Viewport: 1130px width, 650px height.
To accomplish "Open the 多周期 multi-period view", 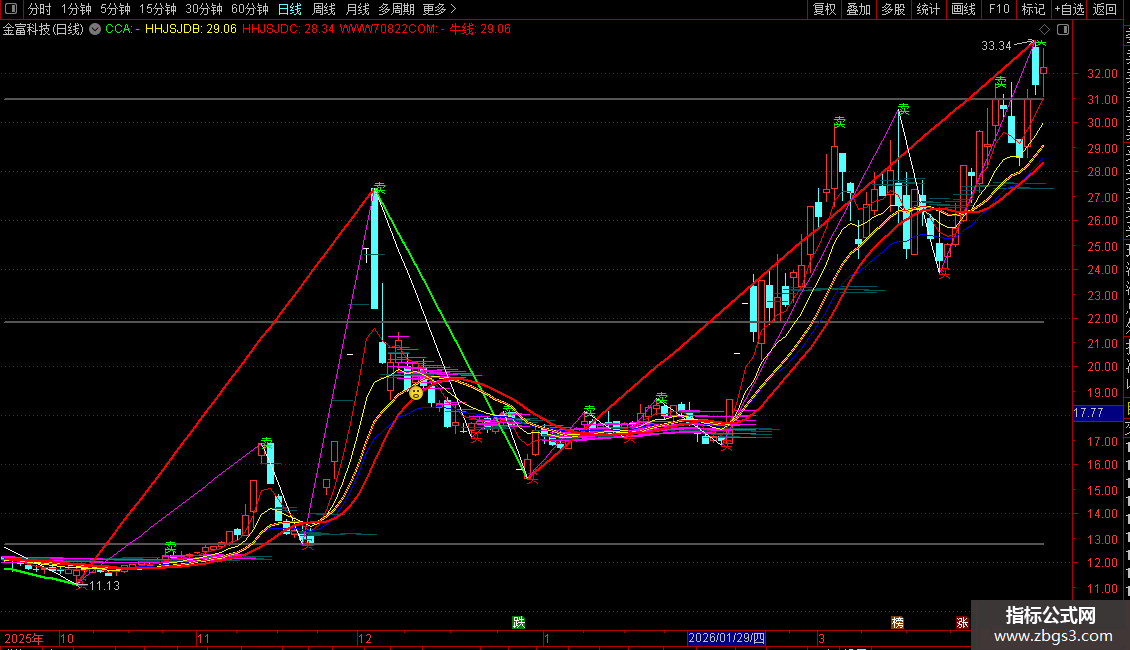I will pos(396,9).
